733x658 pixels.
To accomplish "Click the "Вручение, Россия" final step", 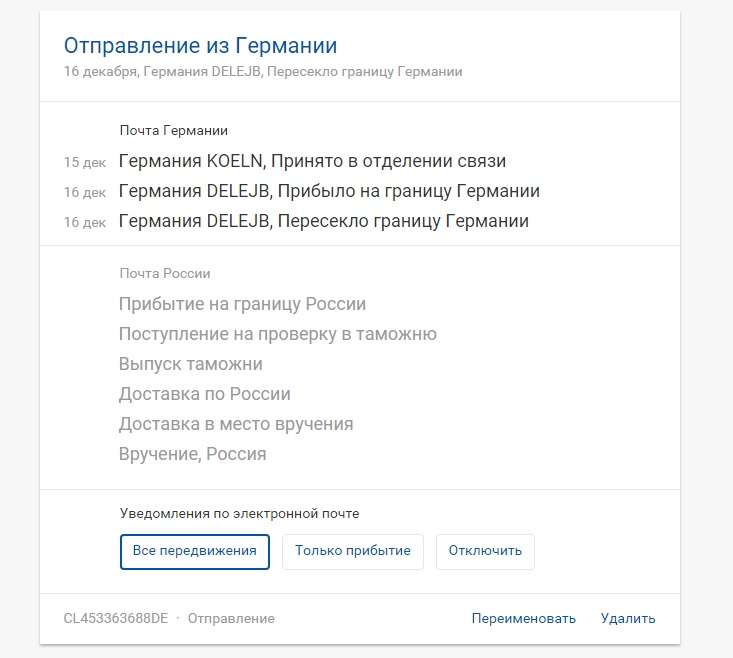I will click(192, 454).
